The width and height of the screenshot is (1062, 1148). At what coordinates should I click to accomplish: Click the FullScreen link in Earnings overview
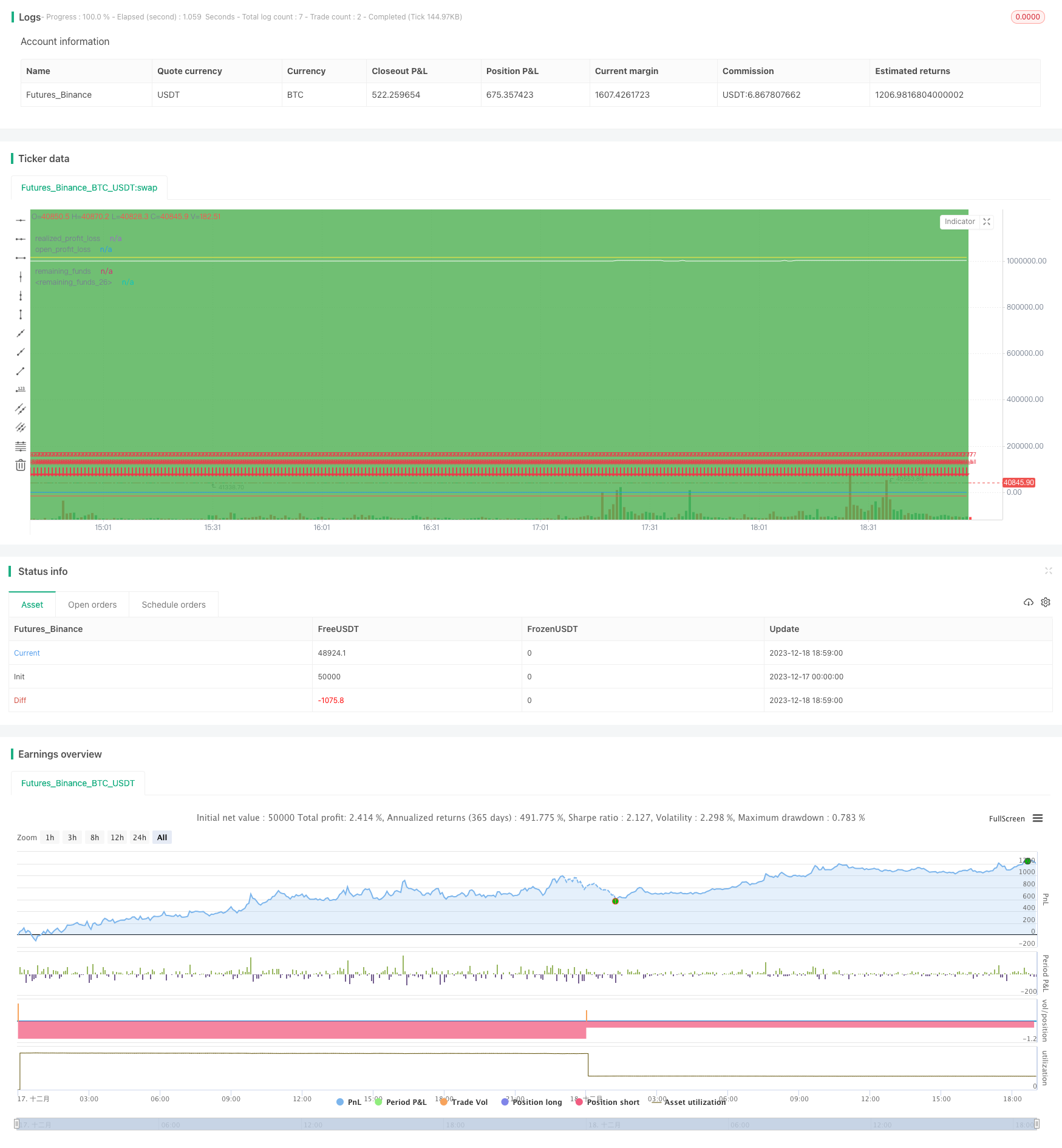[1007, 818]
